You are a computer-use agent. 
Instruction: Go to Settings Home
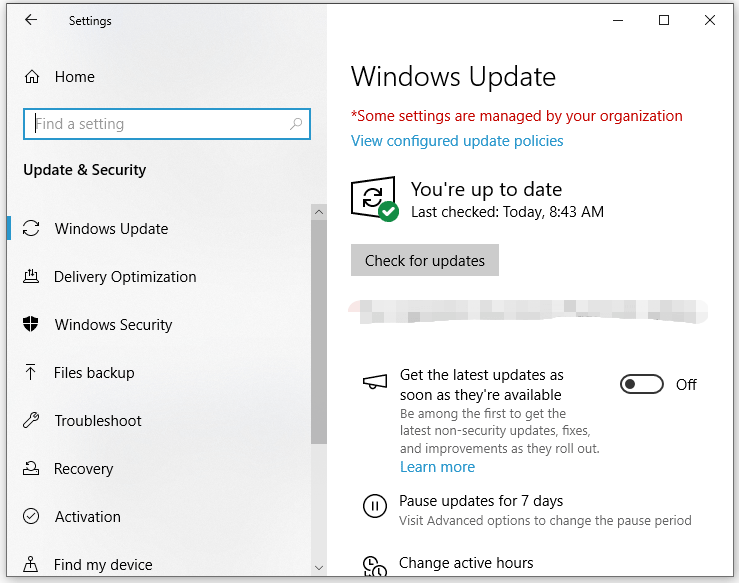click(x=74, y=77)
